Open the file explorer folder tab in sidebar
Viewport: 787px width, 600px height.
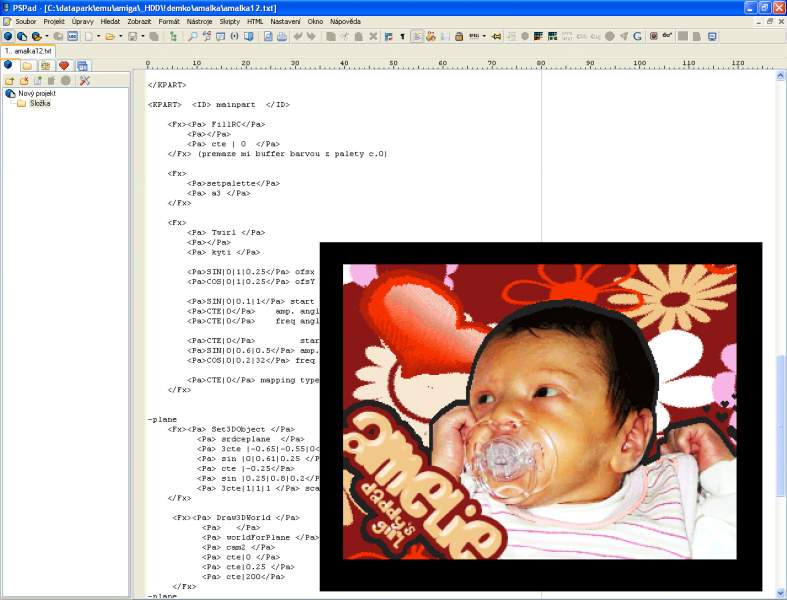coord(27,66)
